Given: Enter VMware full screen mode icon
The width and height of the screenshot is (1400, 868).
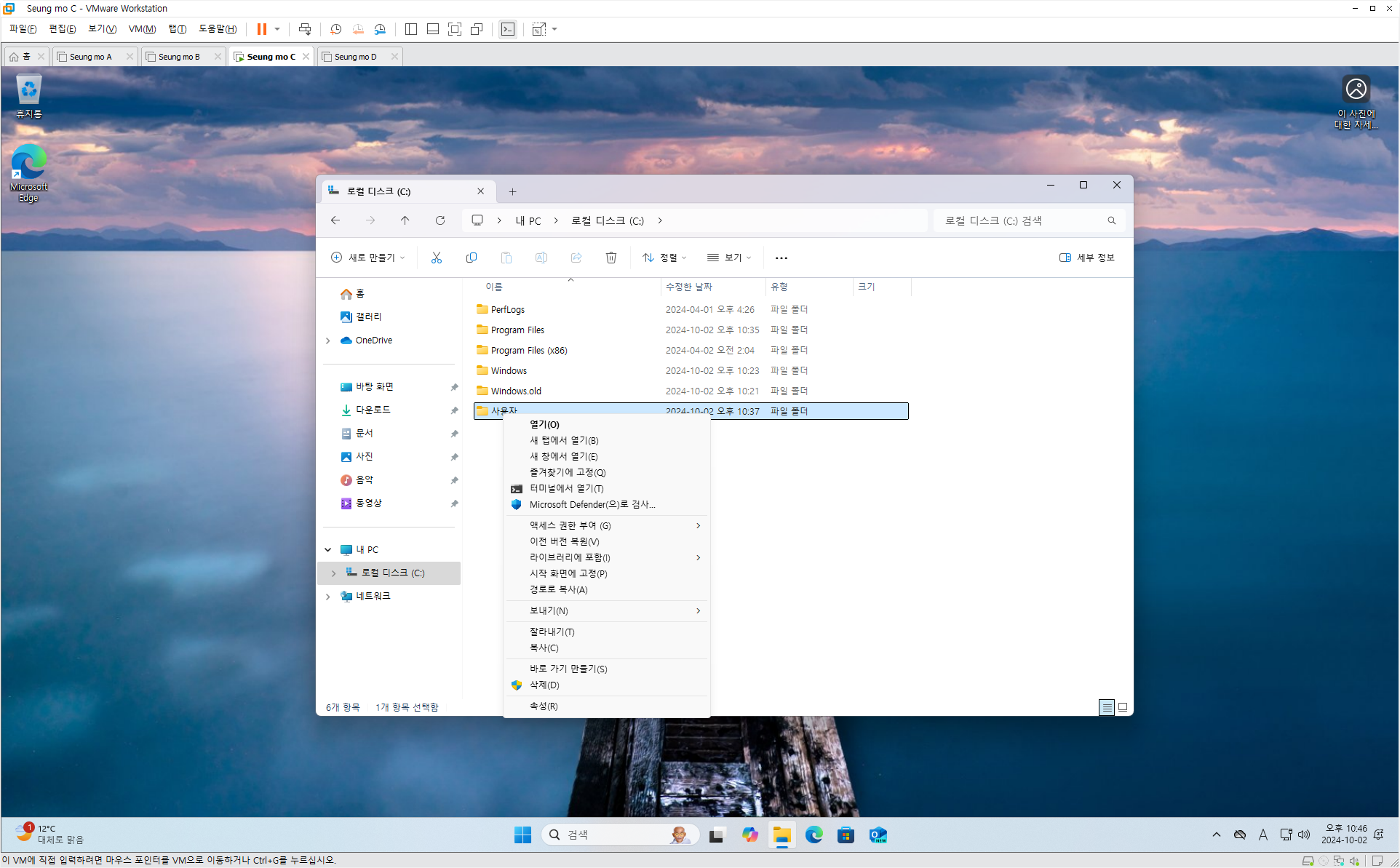Looking at the screenshot, I should [455, 29].
